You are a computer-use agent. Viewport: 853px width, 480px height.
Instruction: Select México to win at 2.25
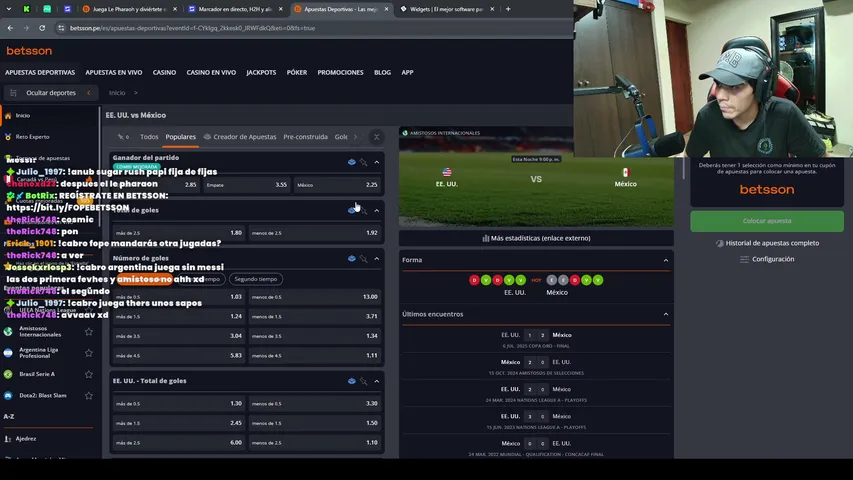(337, 185)
